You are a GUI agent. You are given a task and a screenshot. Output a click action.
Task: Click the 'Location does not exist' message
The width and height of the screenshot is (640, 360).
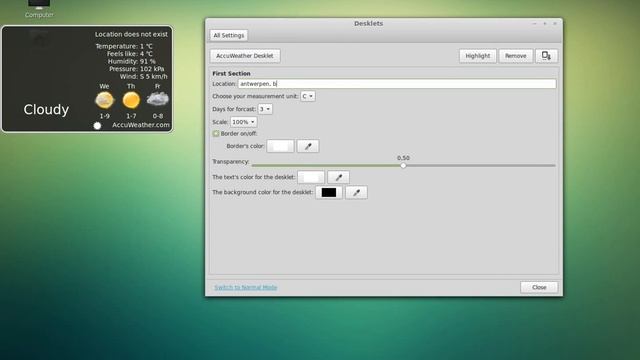[131, 34]
